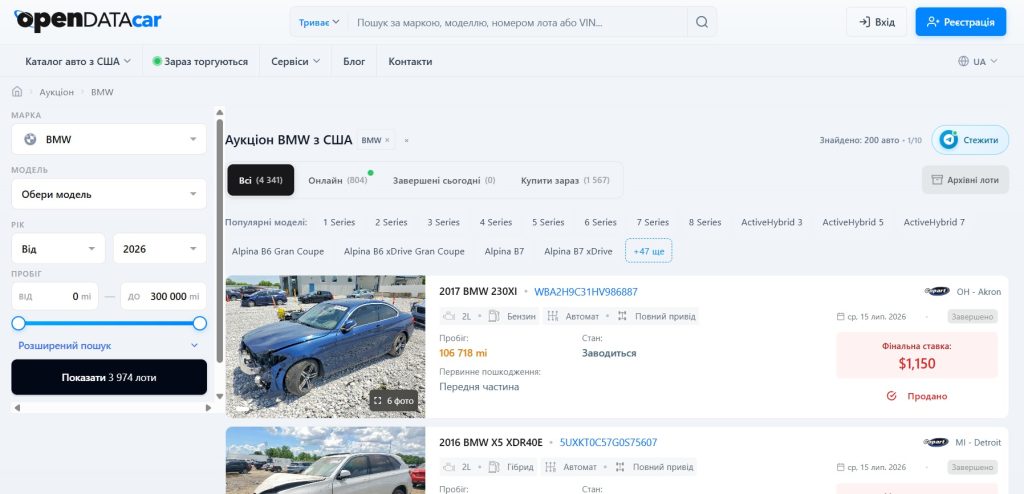Screen dimensions: 1024x494
Task: Click the home breadcrumb icon
Action: [x=17, y=91]
